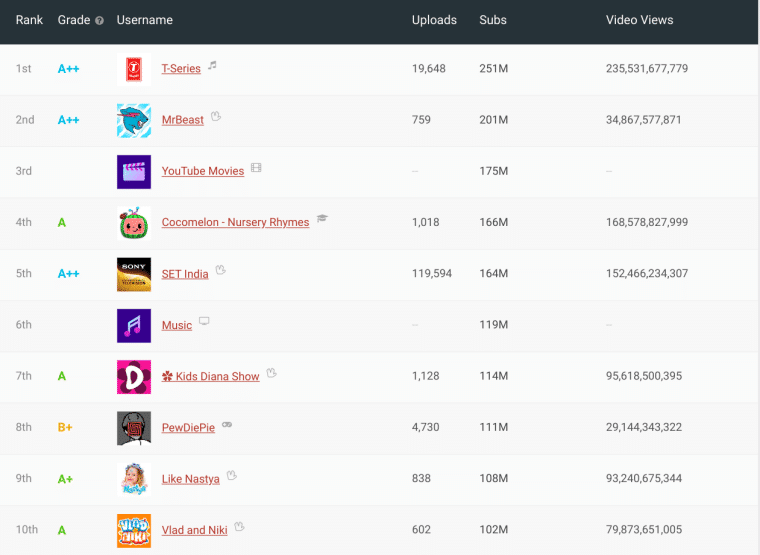
Task: Select Kids Diana Show views 95,618,500,395
Action: coord(644,376)
